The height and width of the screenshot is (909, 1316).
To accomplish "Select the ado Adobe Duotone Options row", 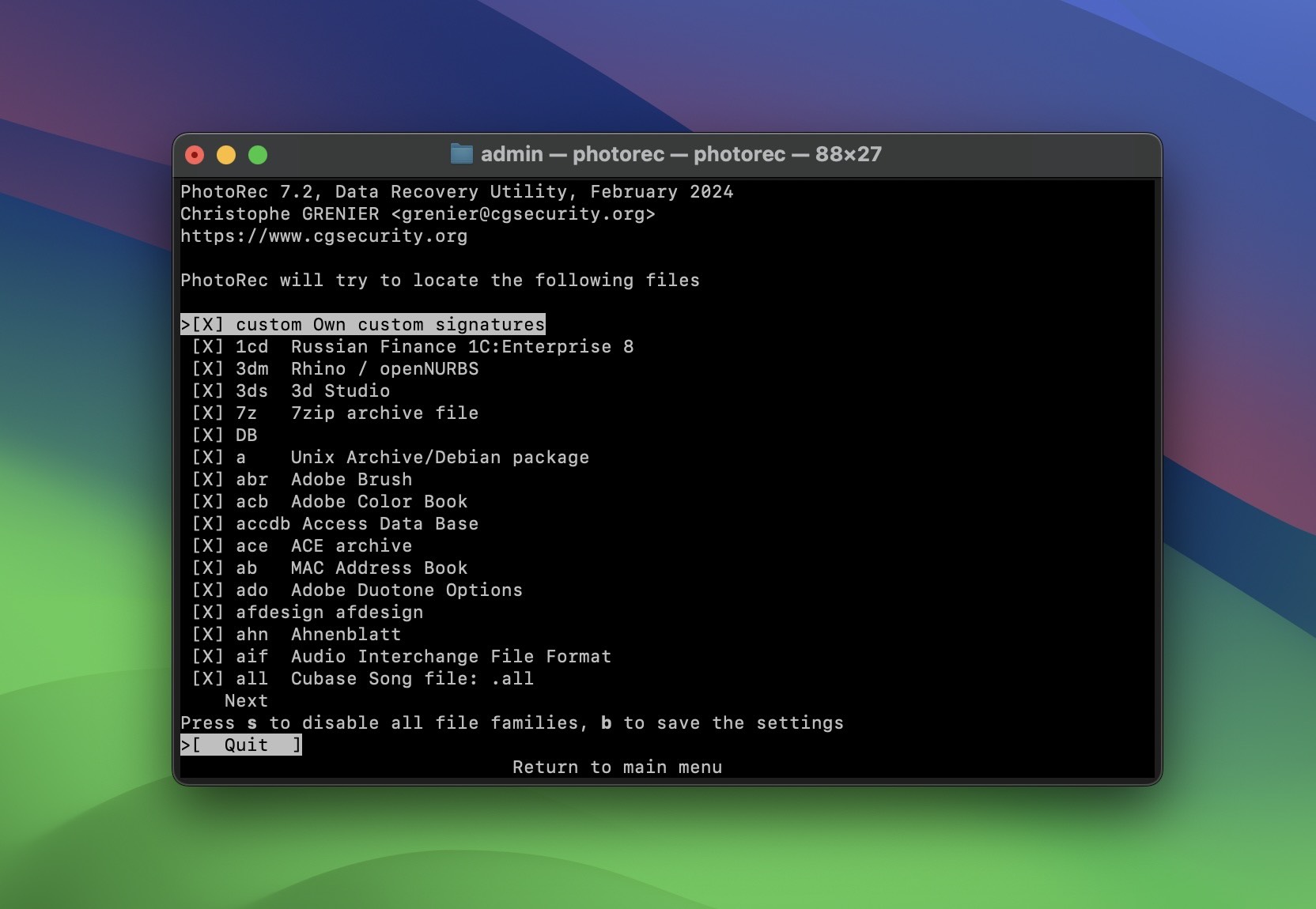I will coord(357,590).
